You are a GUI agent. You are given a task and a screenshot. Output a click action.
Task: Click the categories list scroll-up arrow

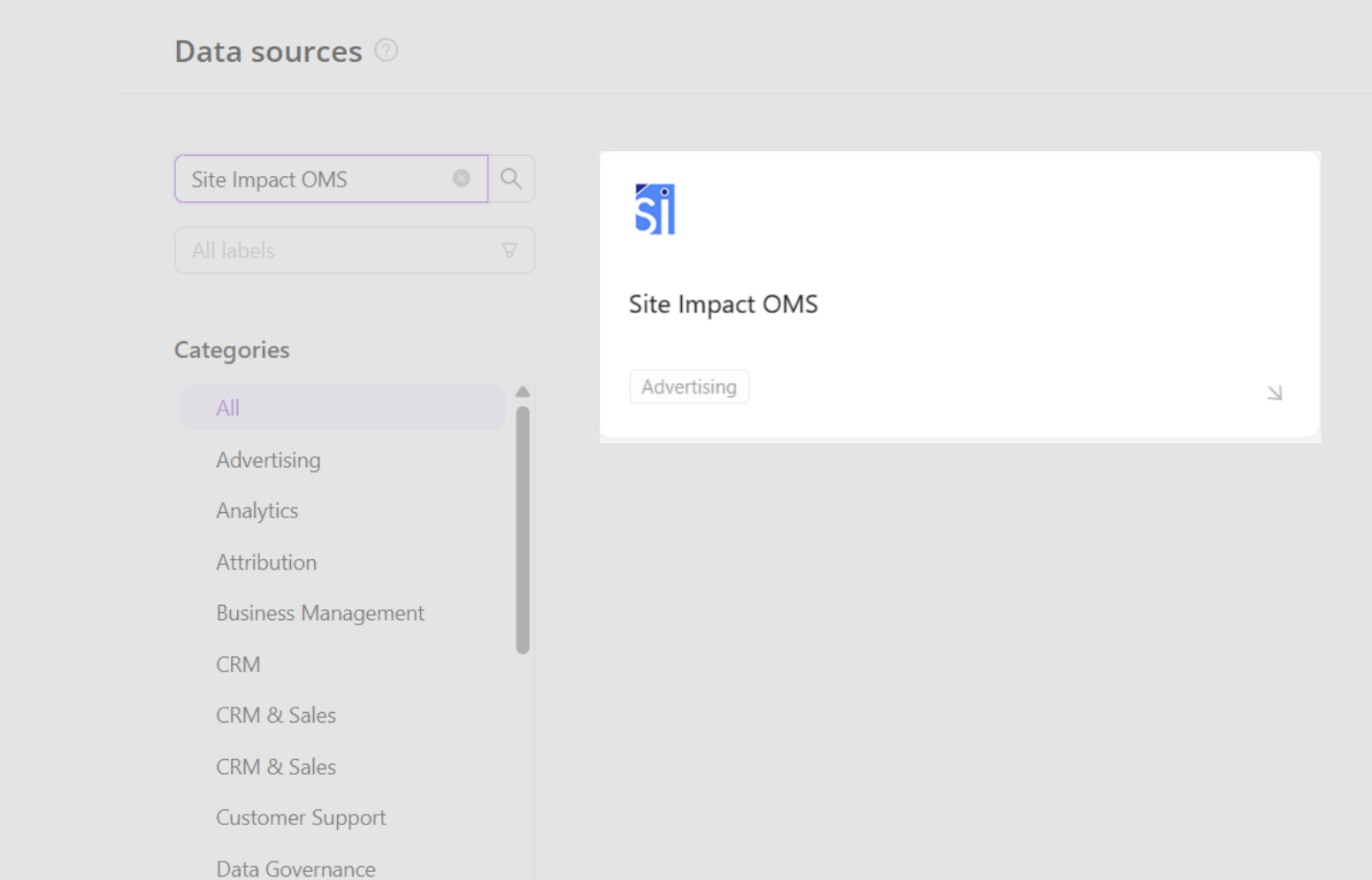523,392
